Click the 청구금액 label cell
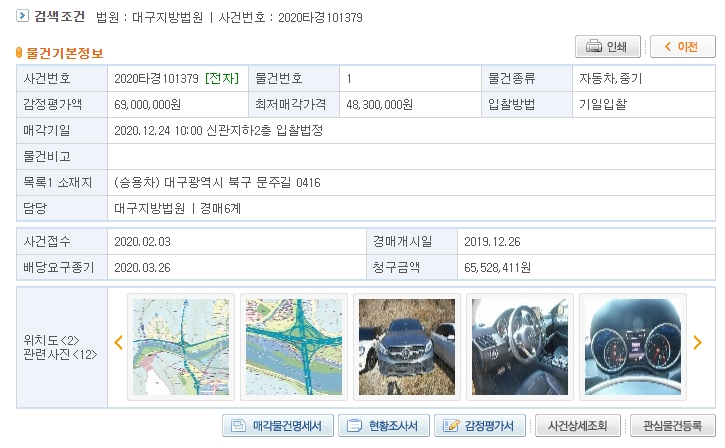 coord(412,268)
